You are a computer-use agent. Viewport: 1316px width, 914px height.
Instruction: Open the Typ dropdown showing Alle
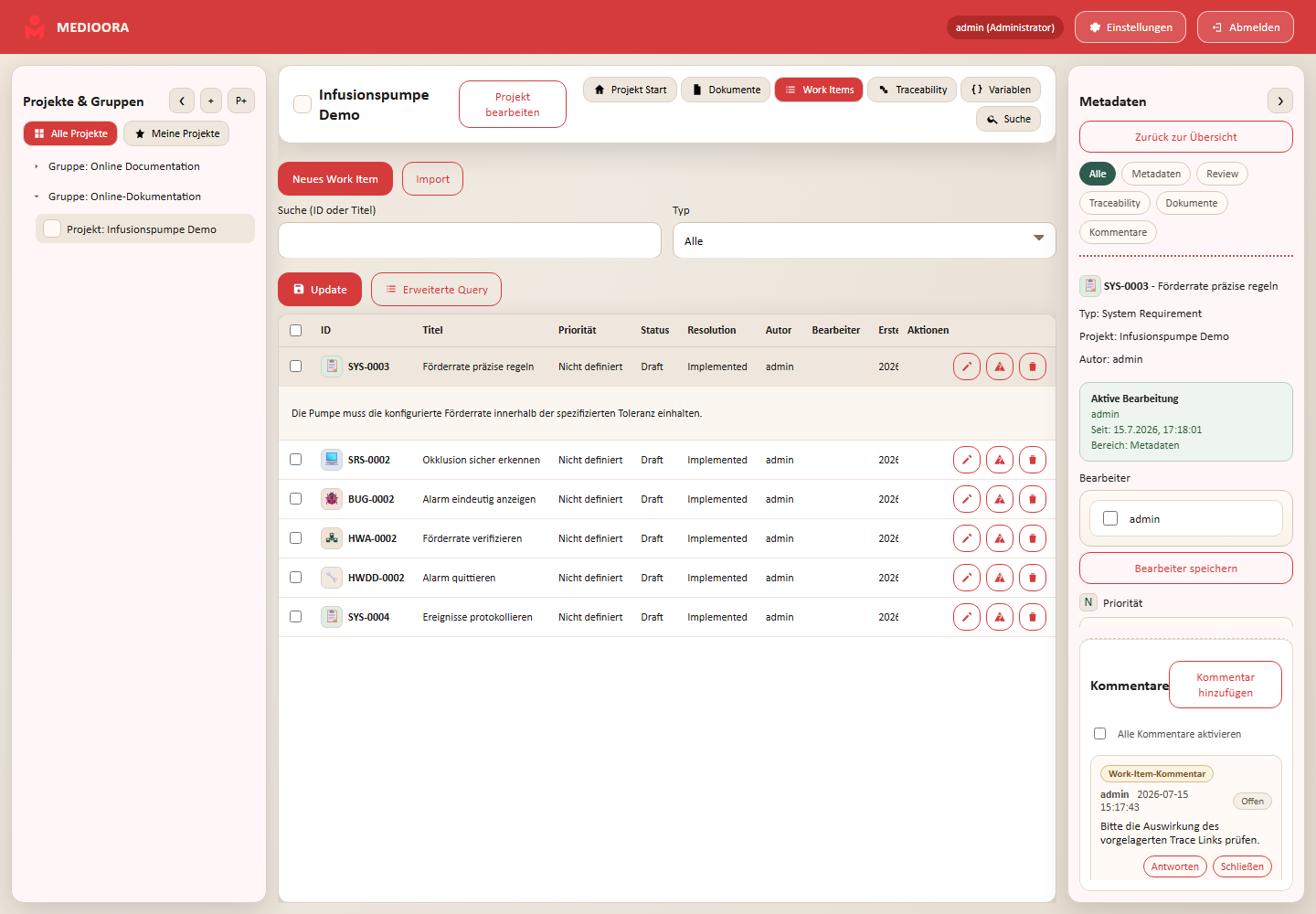point(865,240)
